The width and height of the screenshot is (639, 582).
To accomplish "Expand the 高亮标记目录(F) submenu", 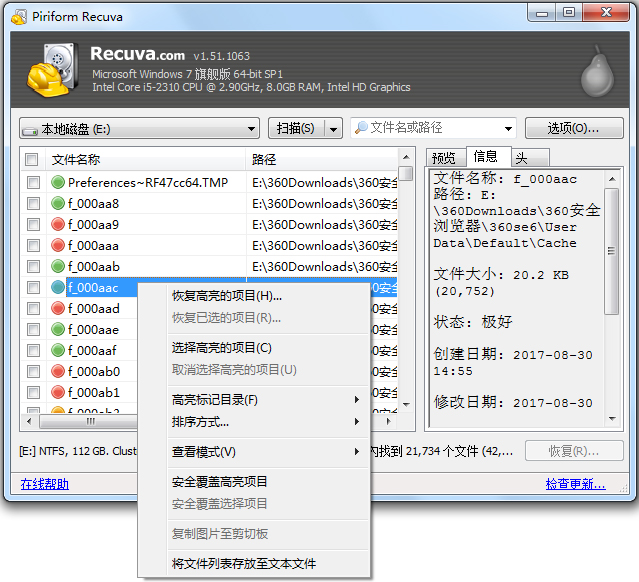I will click(x=357, y=400).
